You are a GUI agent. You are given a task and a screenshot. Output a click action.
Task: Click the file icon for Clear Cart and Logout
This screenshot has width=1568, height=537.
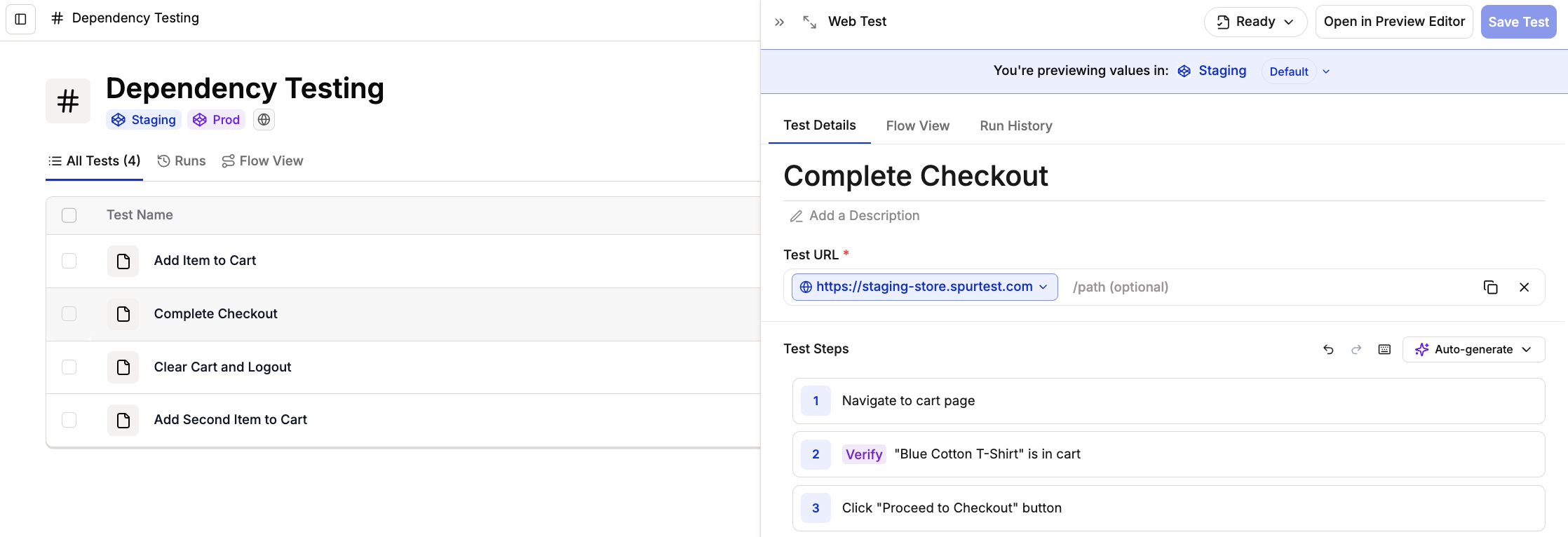123,367
